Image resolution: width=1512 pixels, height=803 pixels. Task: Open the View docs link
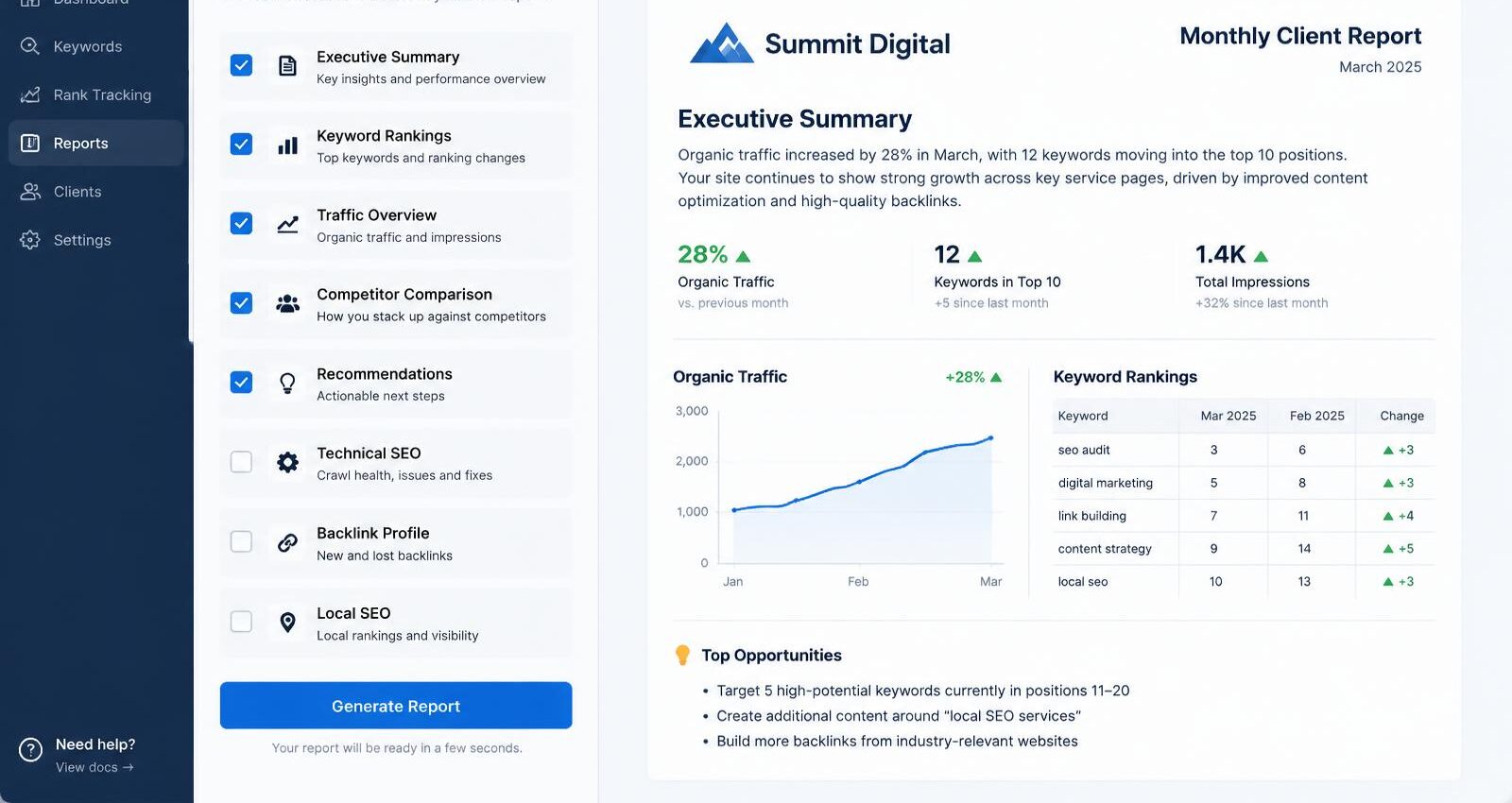[x=94, y=767]
